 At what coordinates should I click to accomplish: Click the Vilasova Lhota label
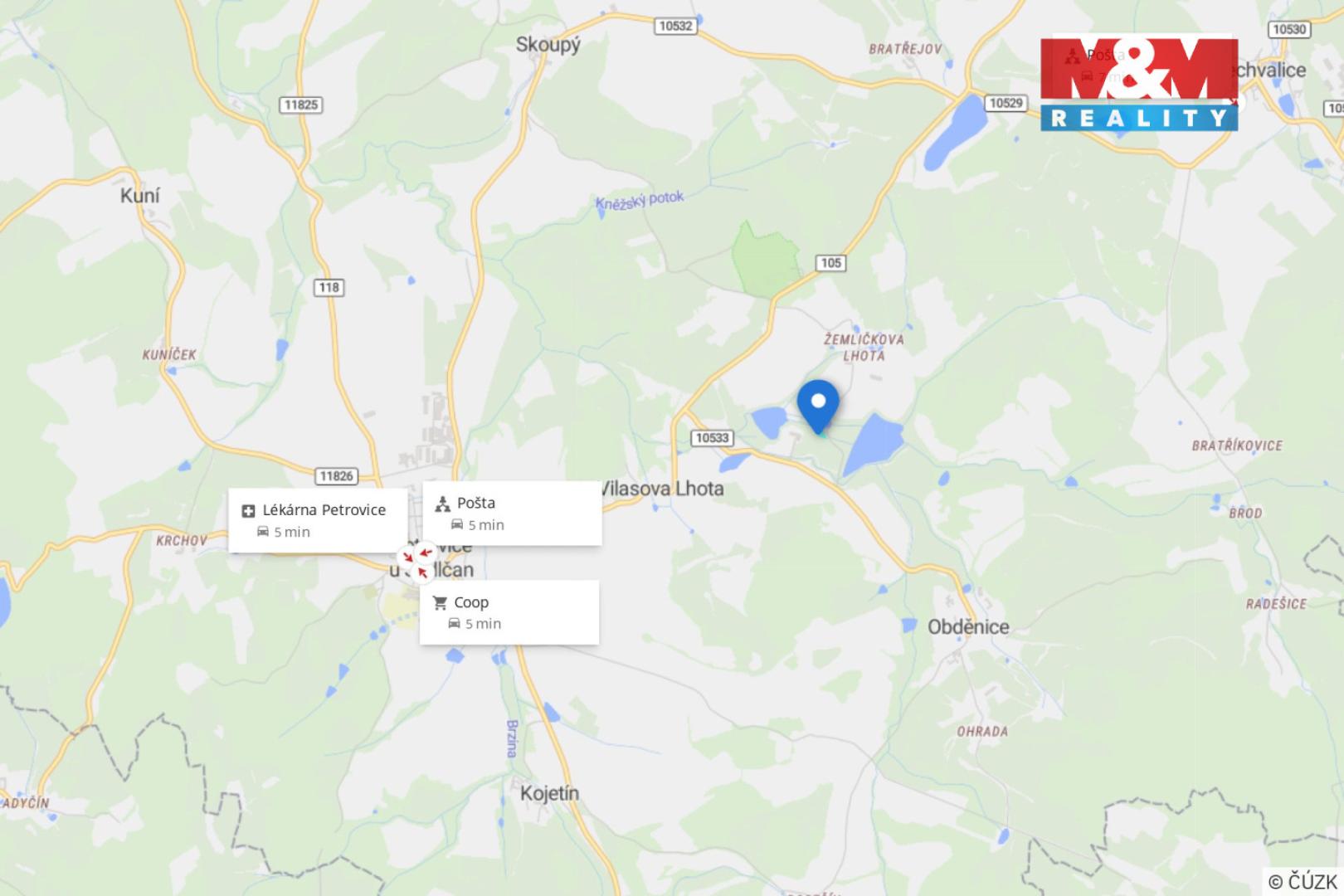[663, 489]
